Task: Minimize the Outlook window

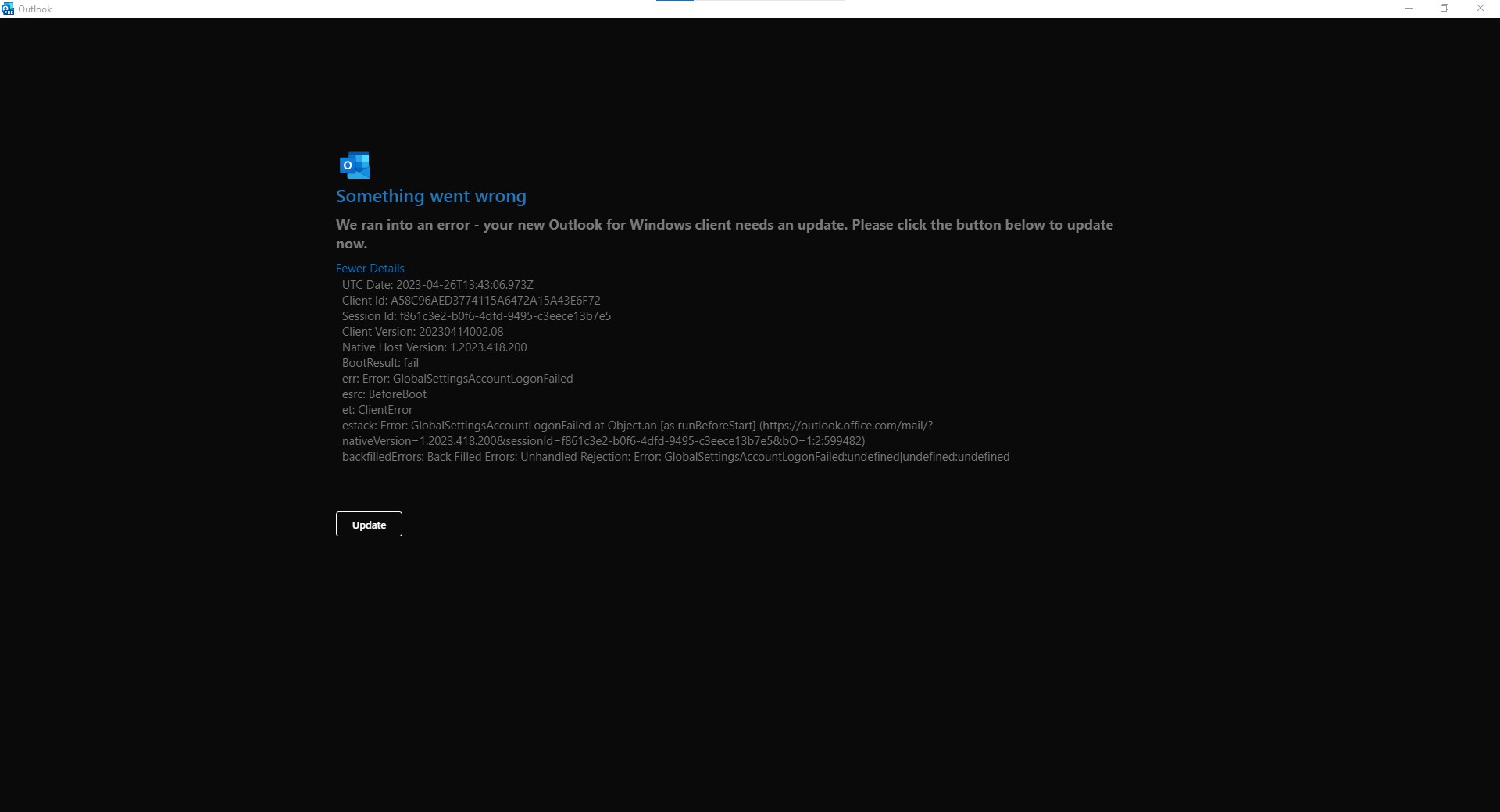Action: [x=1409, y=9]
